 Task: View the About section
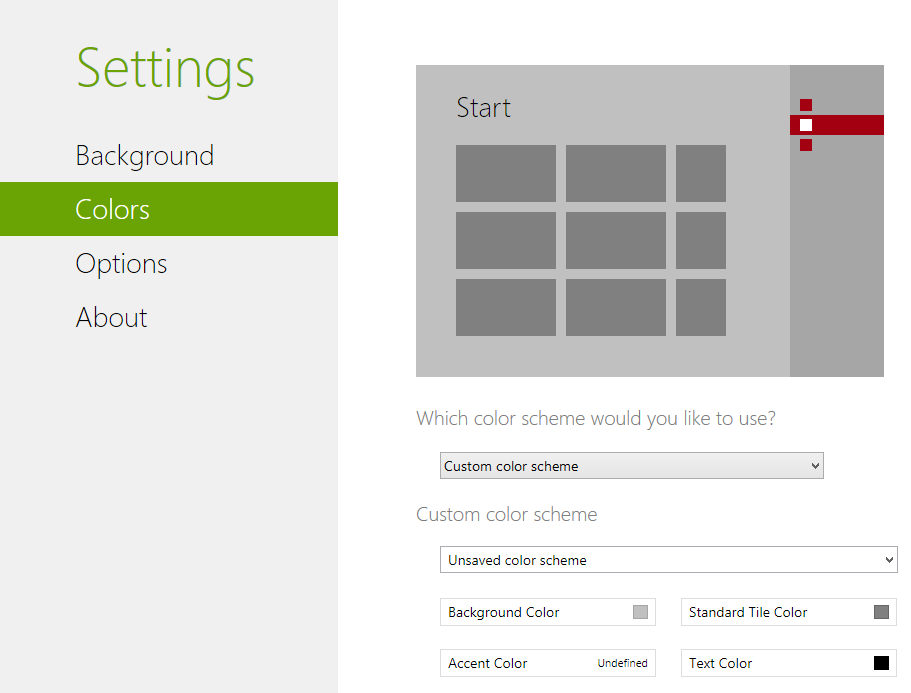111,317
